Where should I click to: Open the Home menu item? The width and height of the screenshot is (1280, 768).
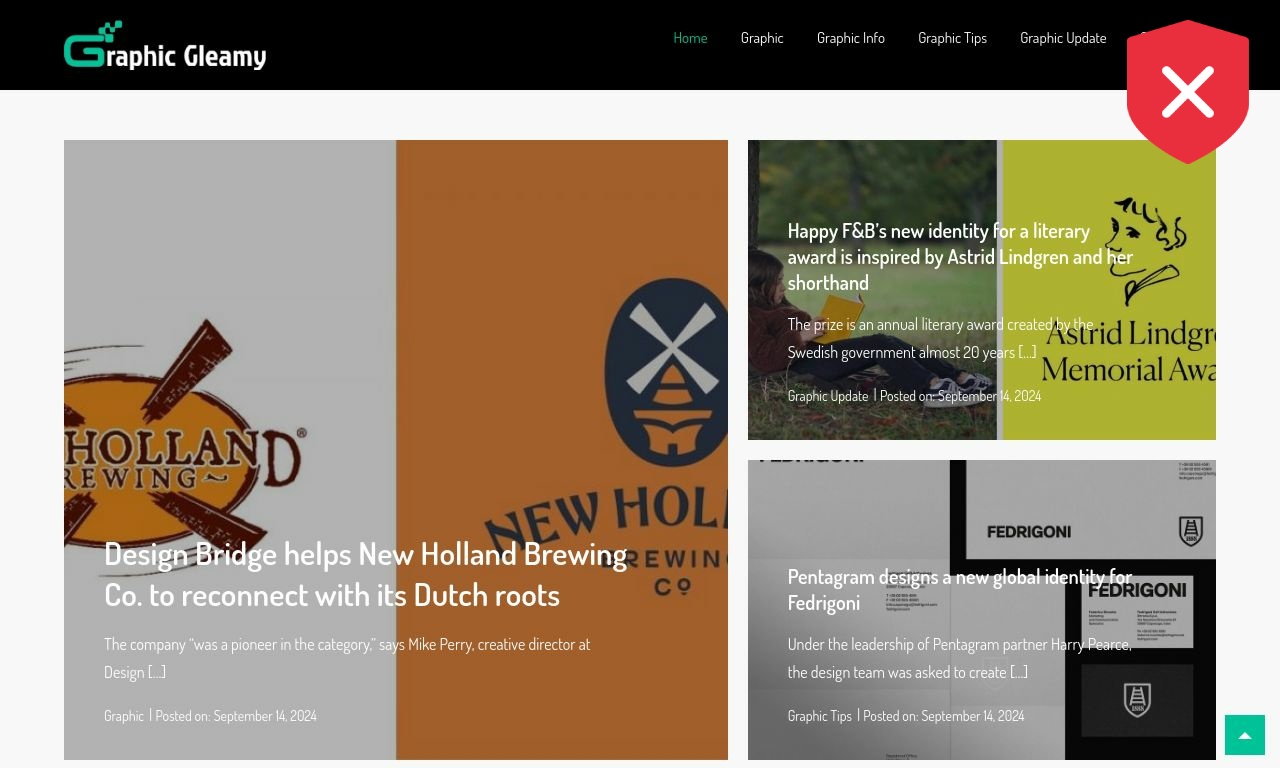pos(690,38)
